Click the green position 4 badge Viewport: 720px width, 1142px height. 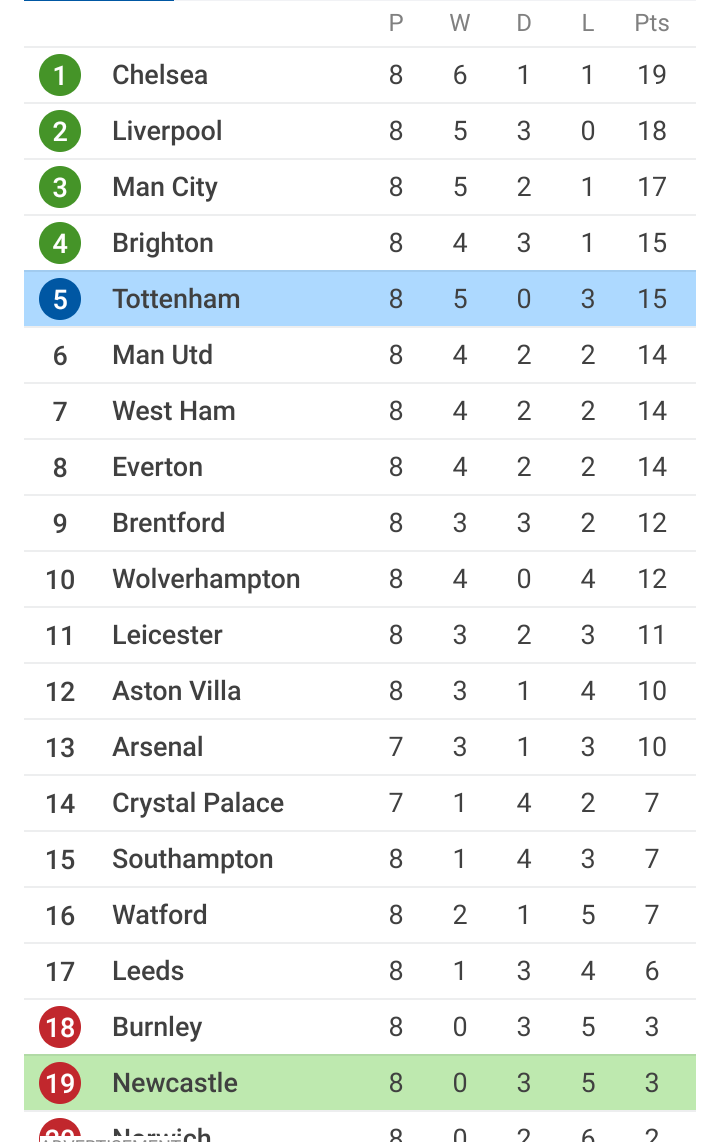tap(60, 243)
